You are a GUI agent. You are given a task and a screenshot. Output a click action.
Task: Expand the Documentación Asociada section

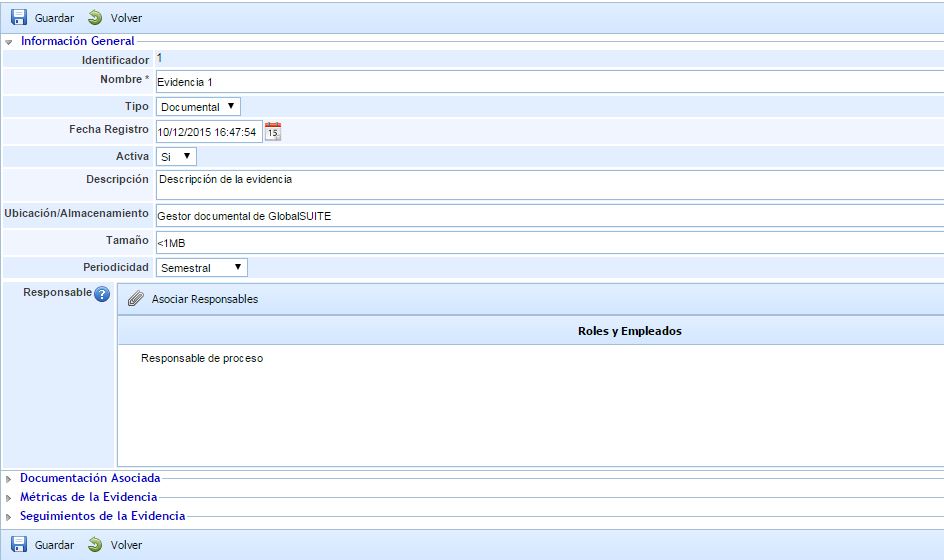(89, 478)
